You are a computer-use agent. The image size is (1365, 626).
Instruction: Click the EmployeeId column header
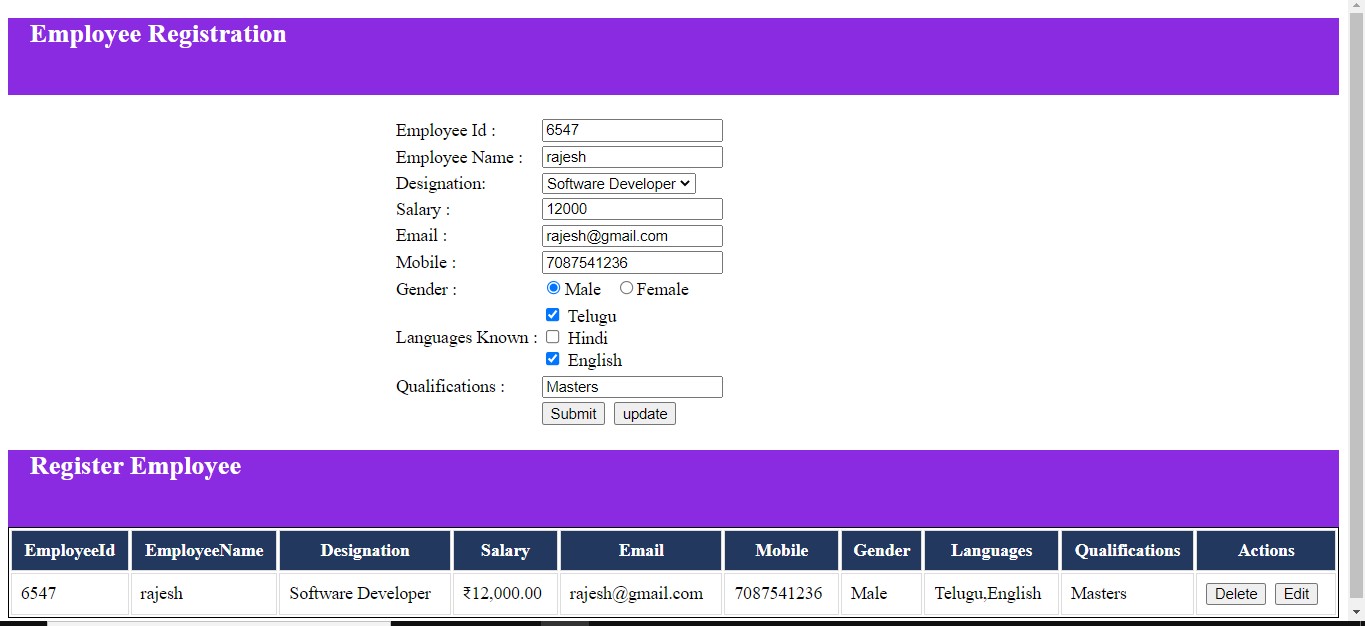tap(69, 550)
